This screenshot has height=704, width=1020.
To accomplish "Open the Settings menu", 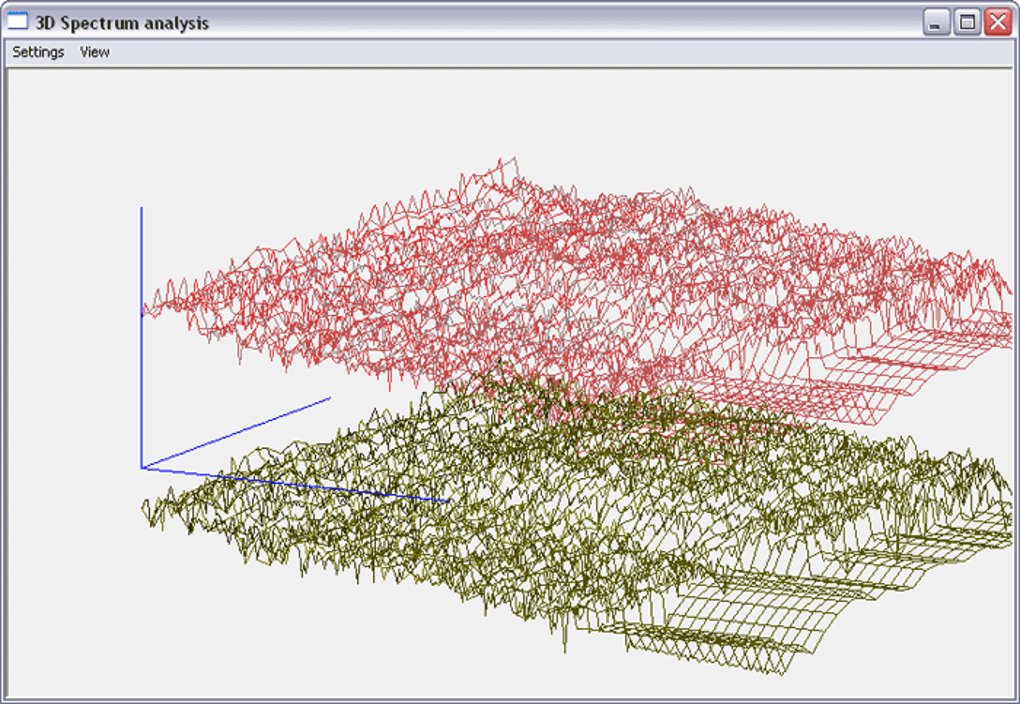I will pos(38,52).
